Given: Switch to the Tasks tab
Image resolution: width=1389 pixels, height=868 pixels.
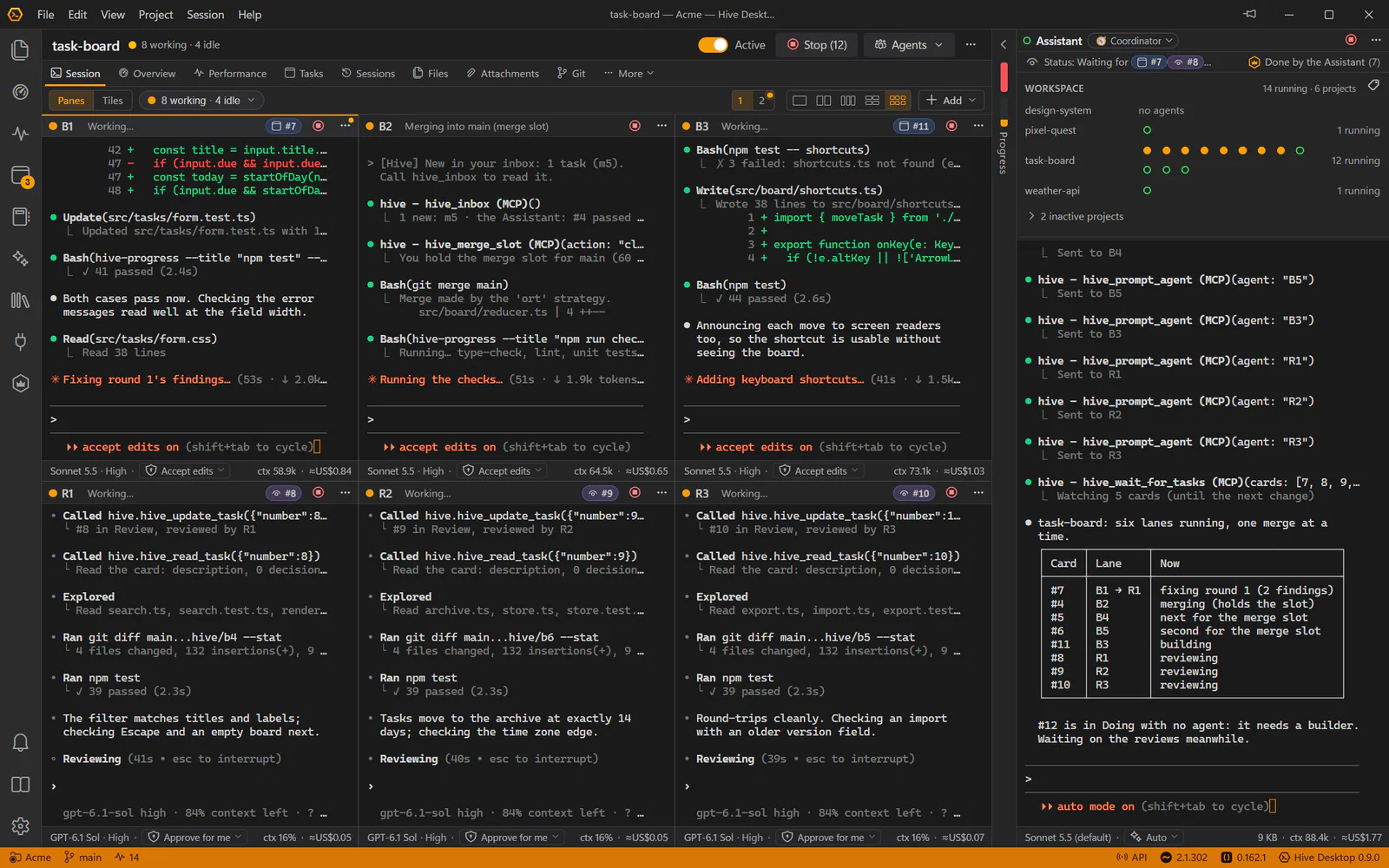Looking at the screenshot, I should (x=304, y=74).
